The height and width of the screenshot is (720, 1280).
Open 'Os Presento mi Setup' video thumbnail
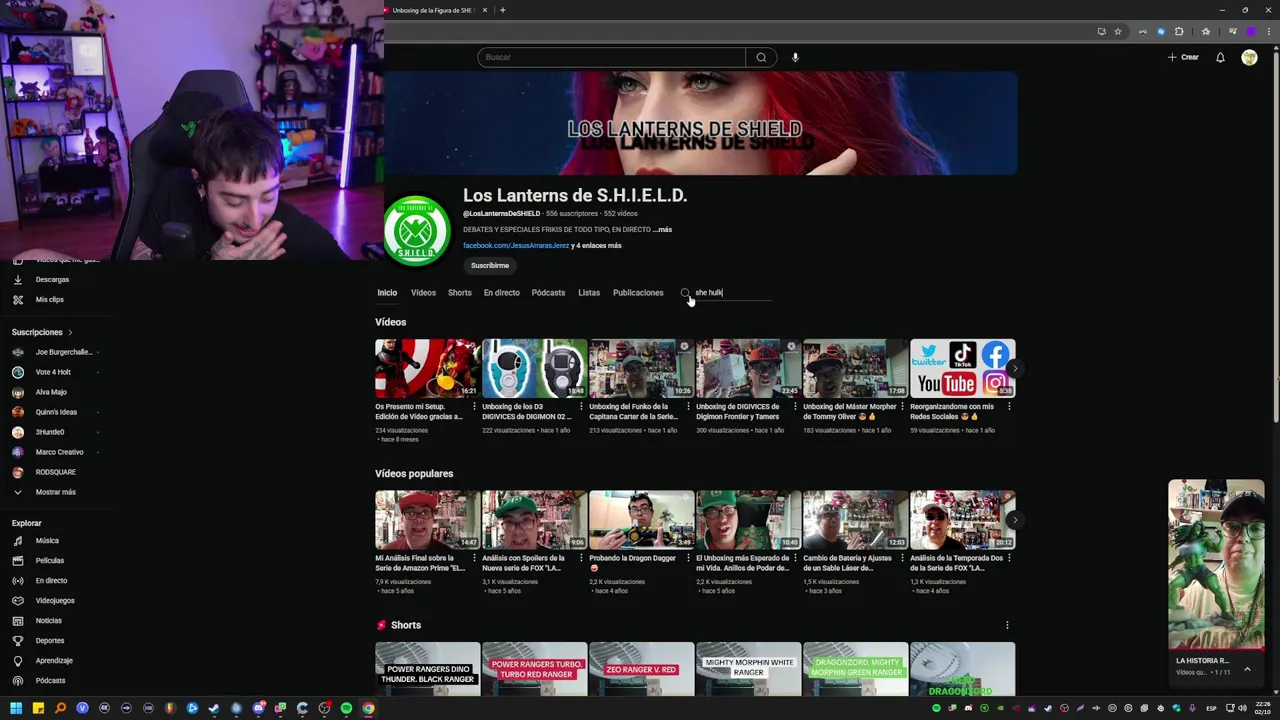[427, 368]
